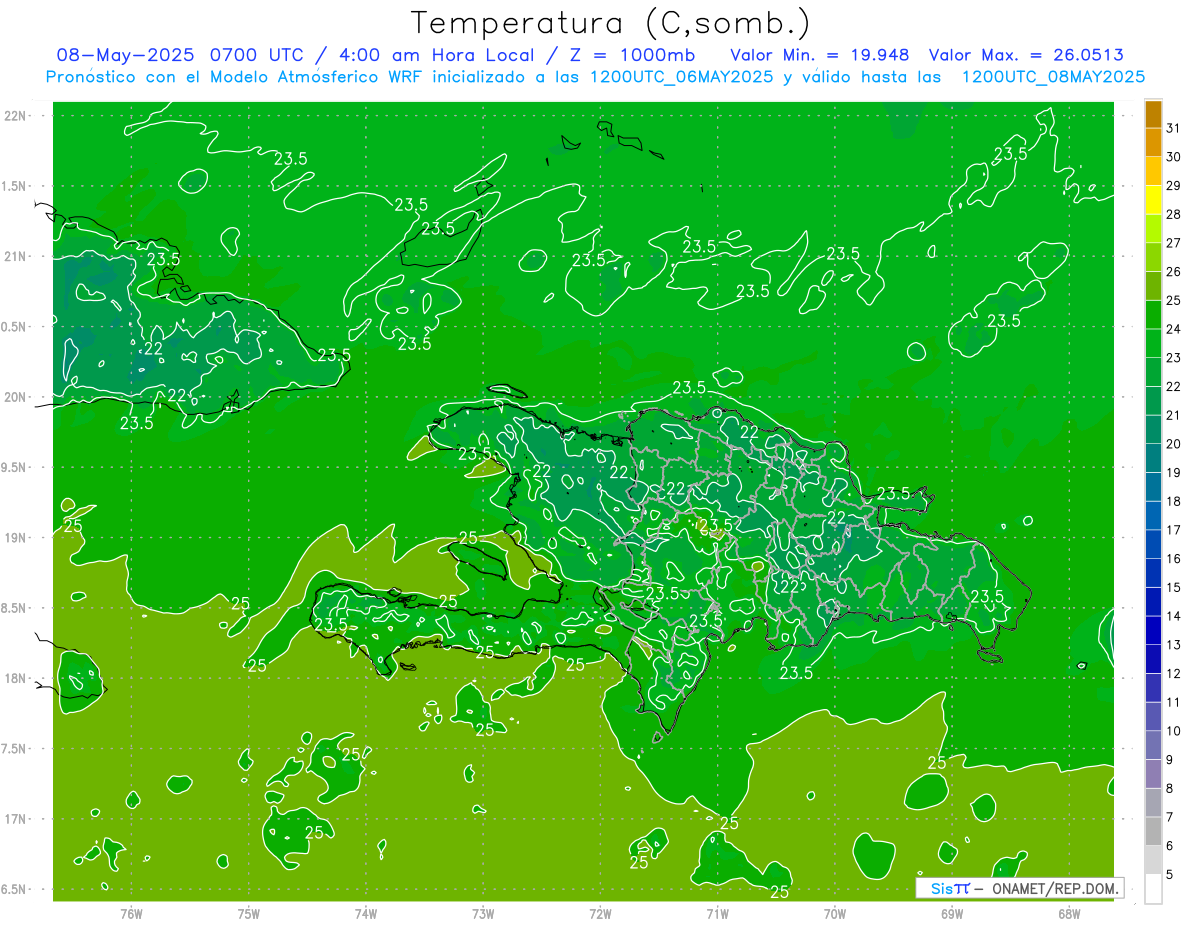Click the 76W longitude axis label
Screen dimensions: 1200x927
(x=131, y=914)
